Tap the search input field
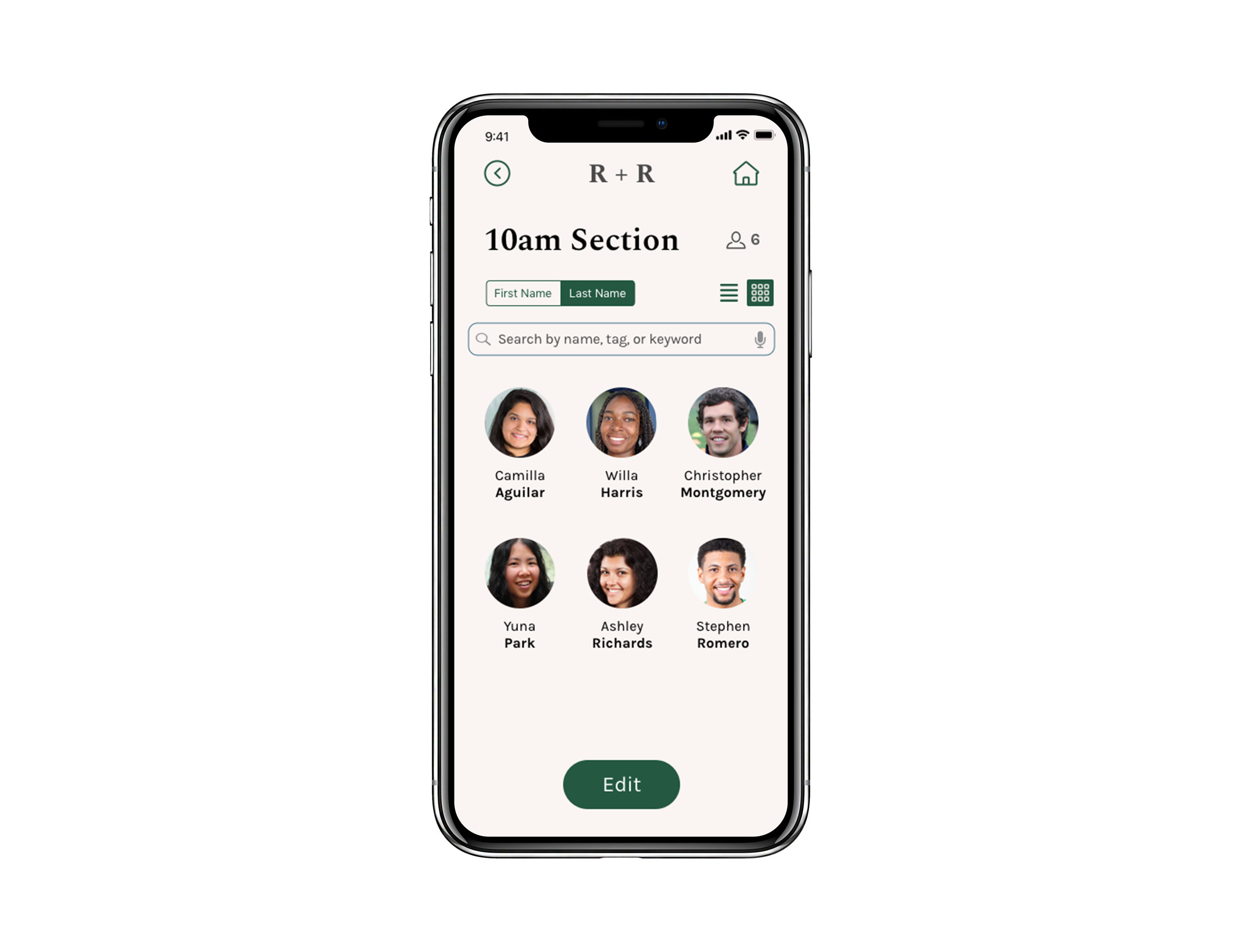Screen dimensions: 1242x952 pyautogui.click(x=622, y=339)
